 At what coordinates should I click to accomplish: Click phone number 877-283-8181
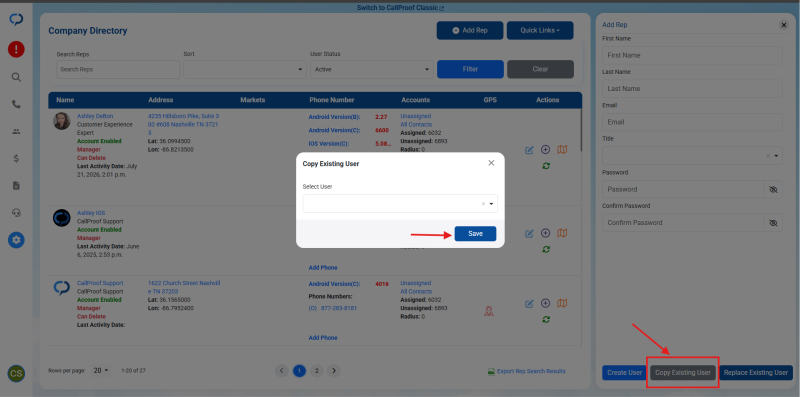point(339,308)
